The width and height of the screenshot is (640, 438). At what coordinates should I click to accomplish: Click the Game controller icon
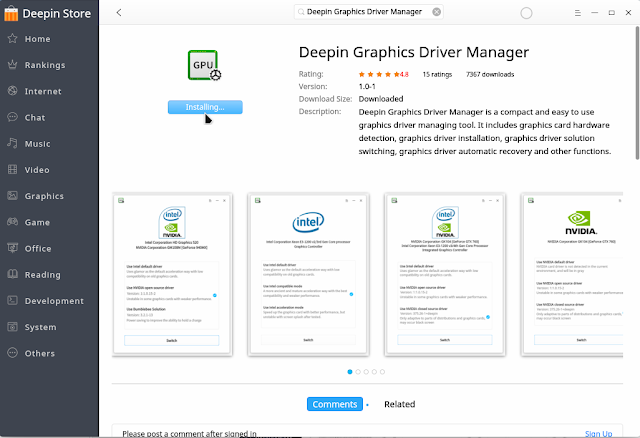pyautogui.click(x=13, y=222)
